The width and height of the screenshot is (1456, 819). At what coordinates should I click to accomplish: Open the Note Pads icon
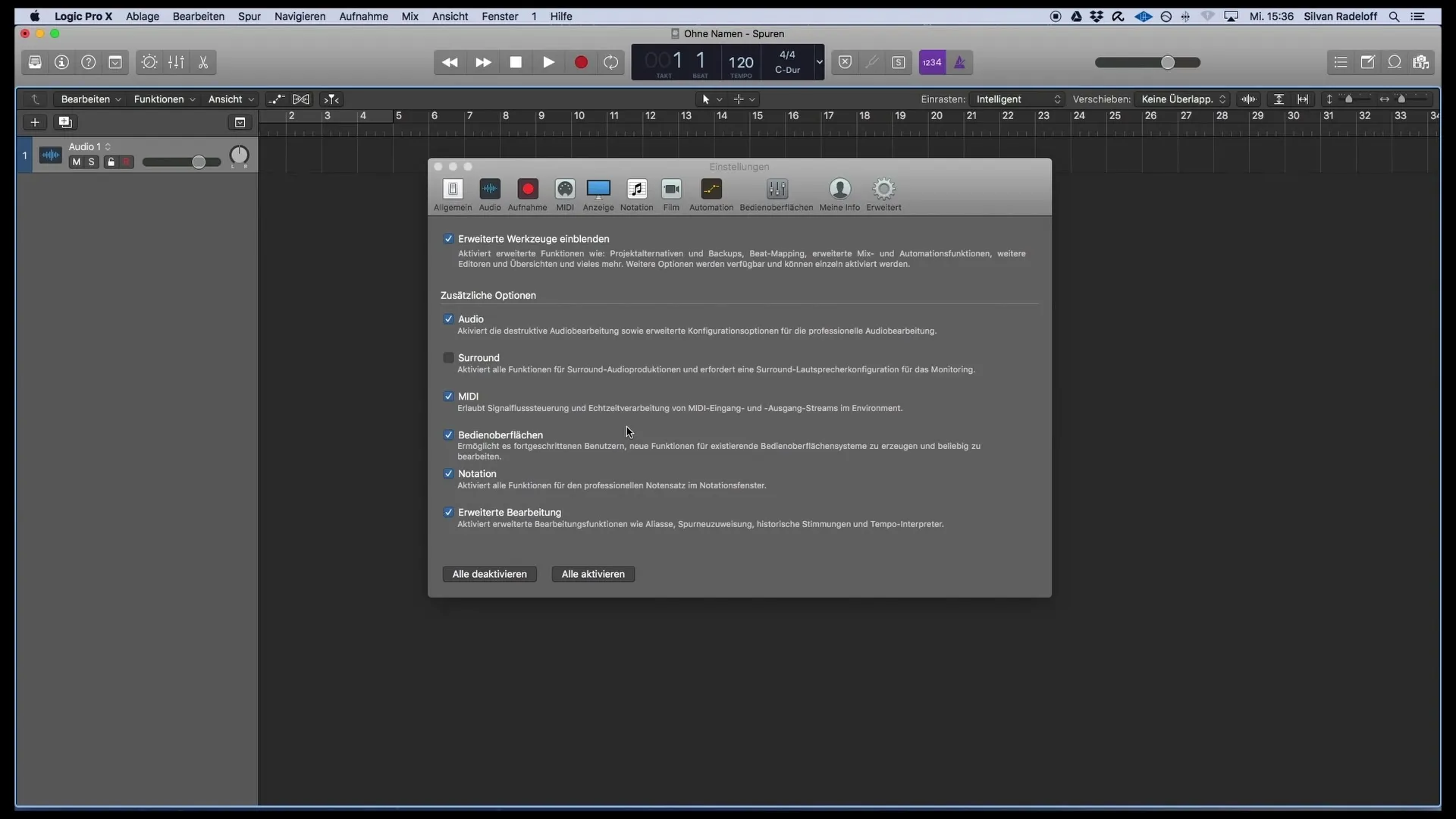1368,62
